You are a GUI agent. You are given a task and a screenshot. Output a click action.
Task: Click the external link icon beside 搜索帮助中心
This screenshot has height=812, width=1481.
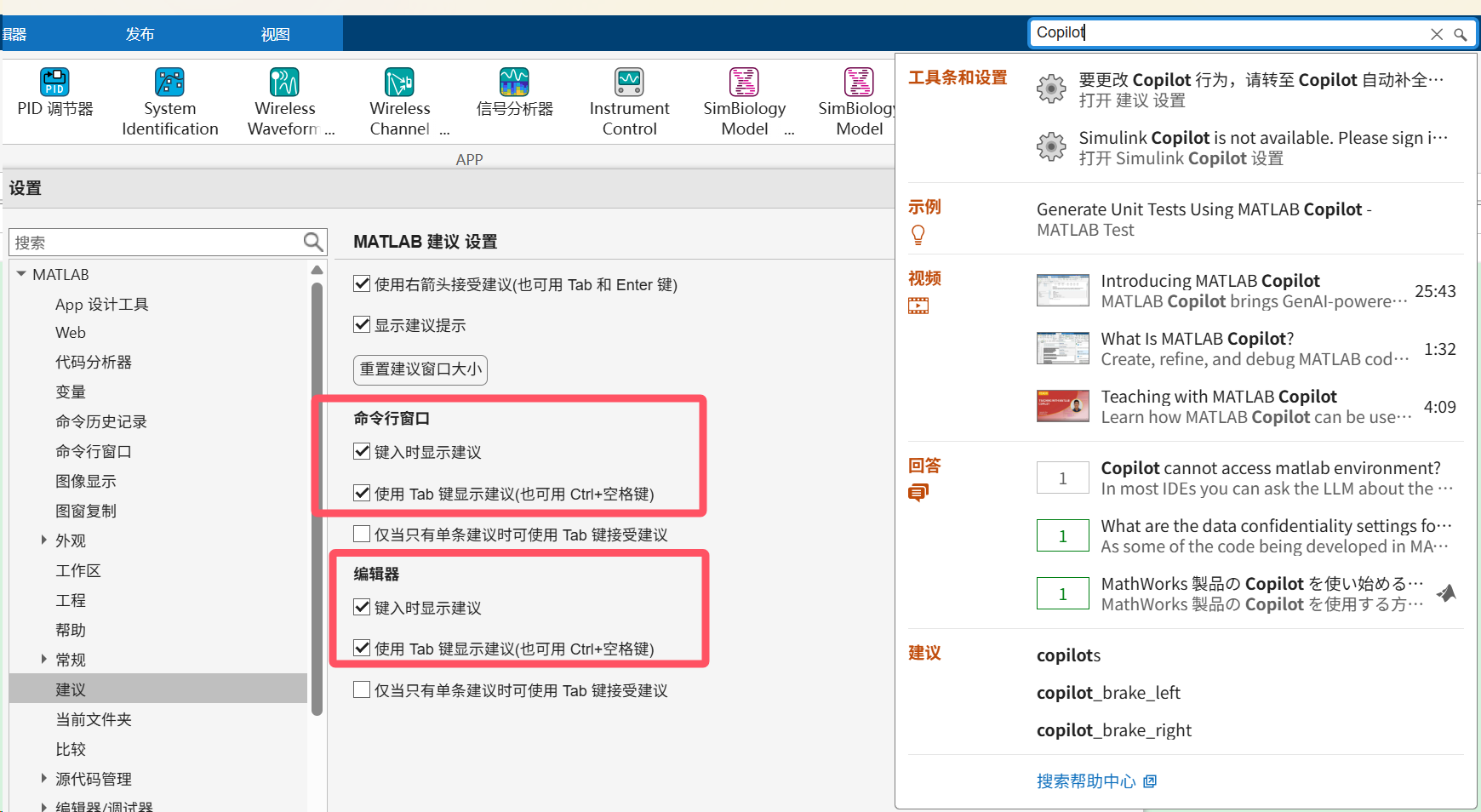pos(1150,781)
